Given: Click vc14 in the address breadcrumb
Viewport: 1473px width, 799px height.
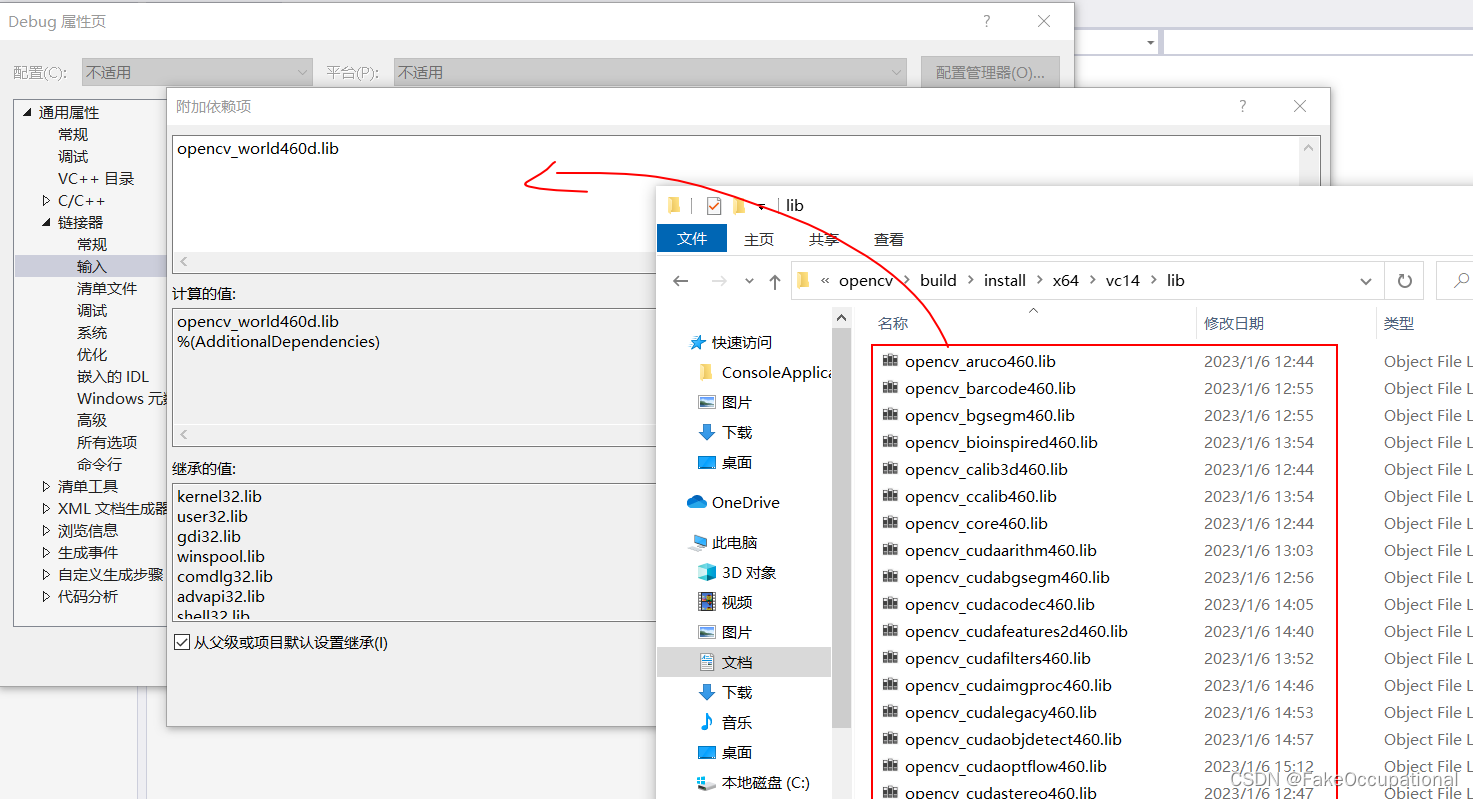Looking at the screenshot, I should coord(1122,281).
